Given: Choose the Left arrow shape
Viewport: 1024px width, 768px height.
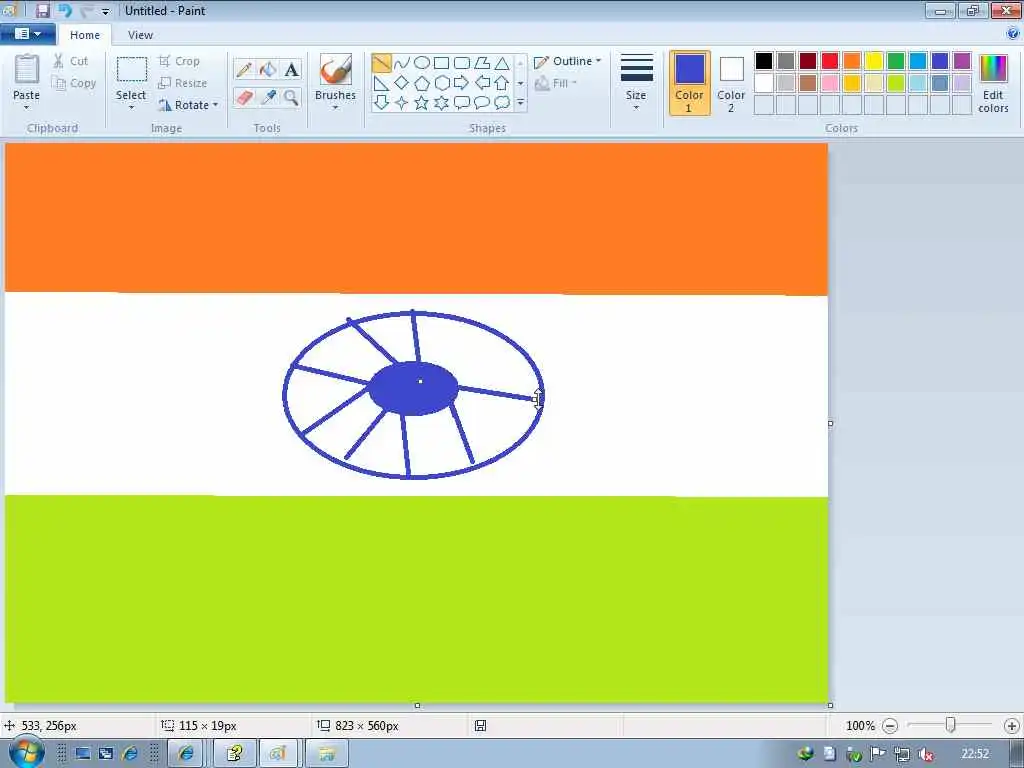Looking at the screenshot, I should click(482, 83).
